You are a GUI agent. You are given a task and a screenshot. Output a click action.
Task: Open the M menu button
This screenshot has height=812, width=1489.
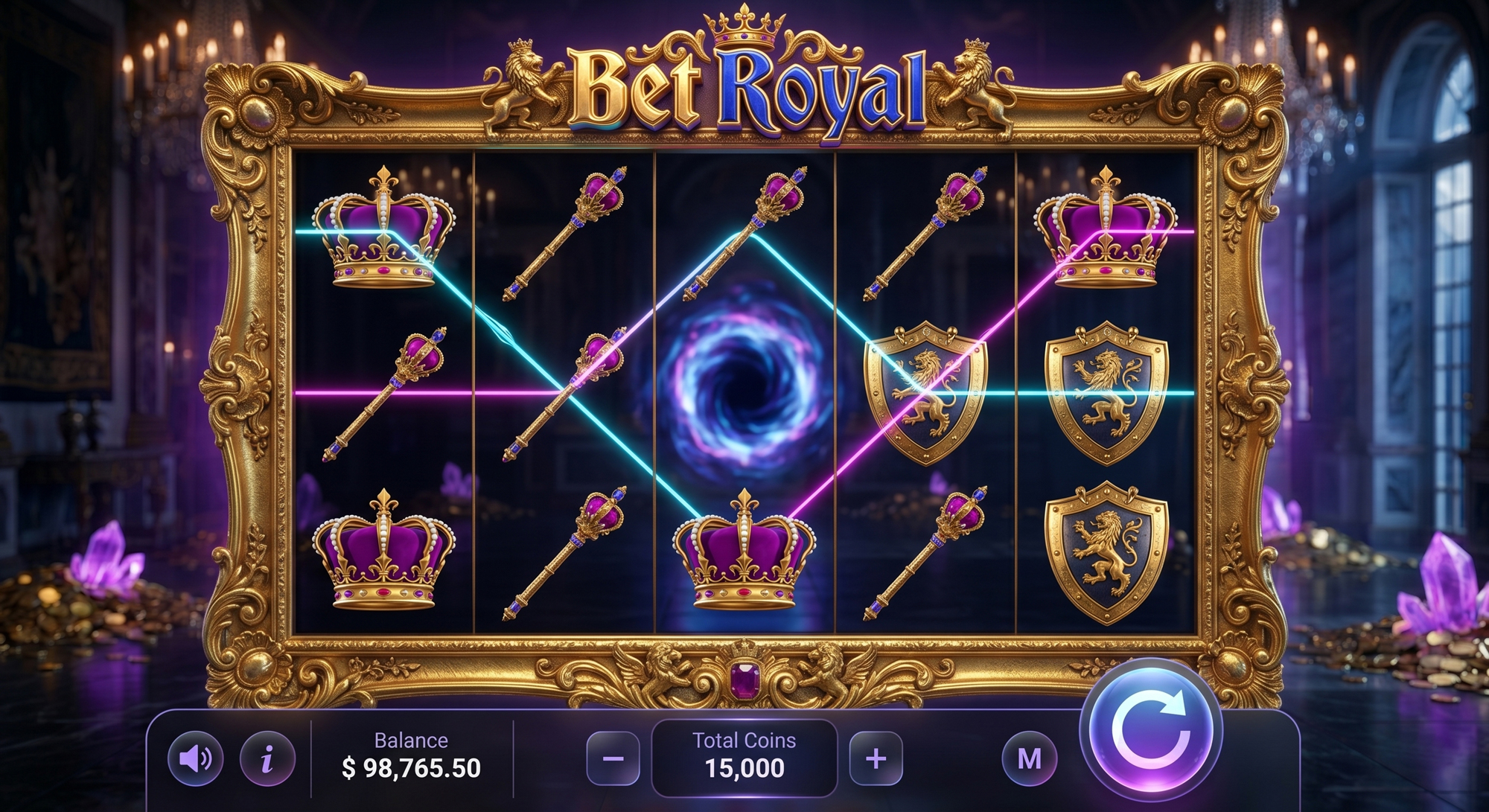coord(1030,758)
